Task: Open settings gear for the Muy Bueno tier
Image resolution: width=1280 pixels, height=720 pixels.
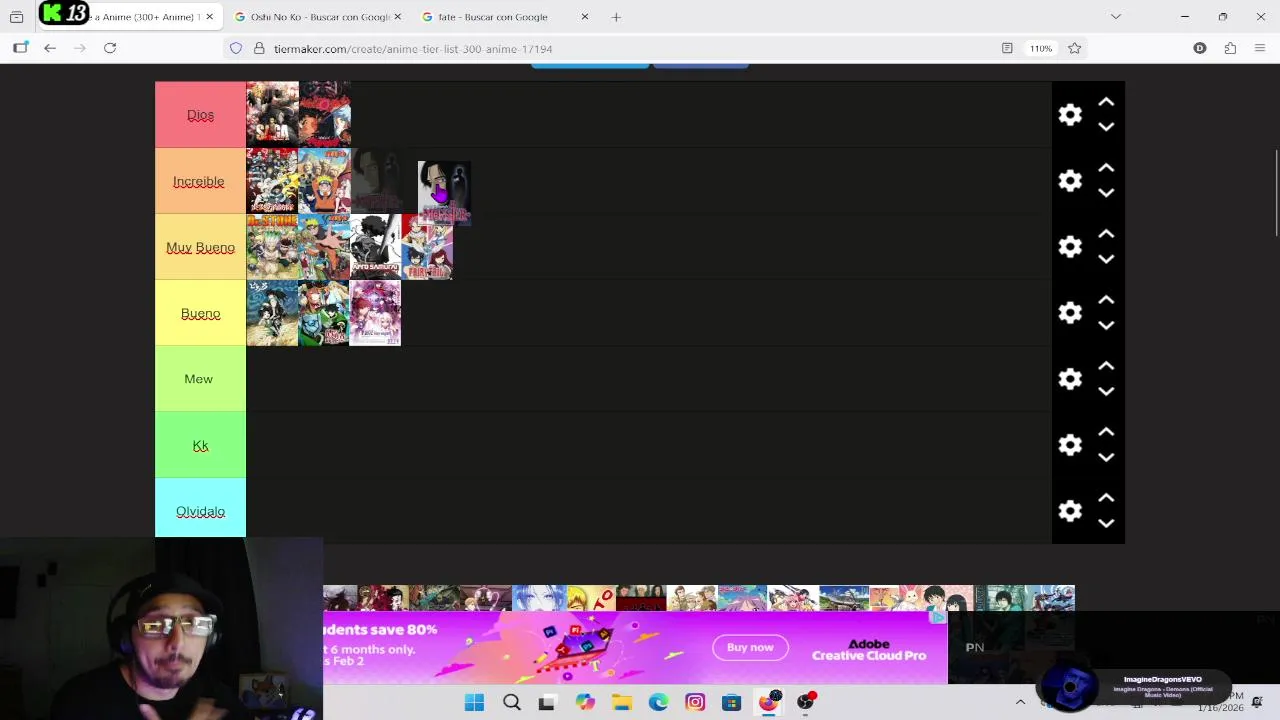Action: point(1070,247)
